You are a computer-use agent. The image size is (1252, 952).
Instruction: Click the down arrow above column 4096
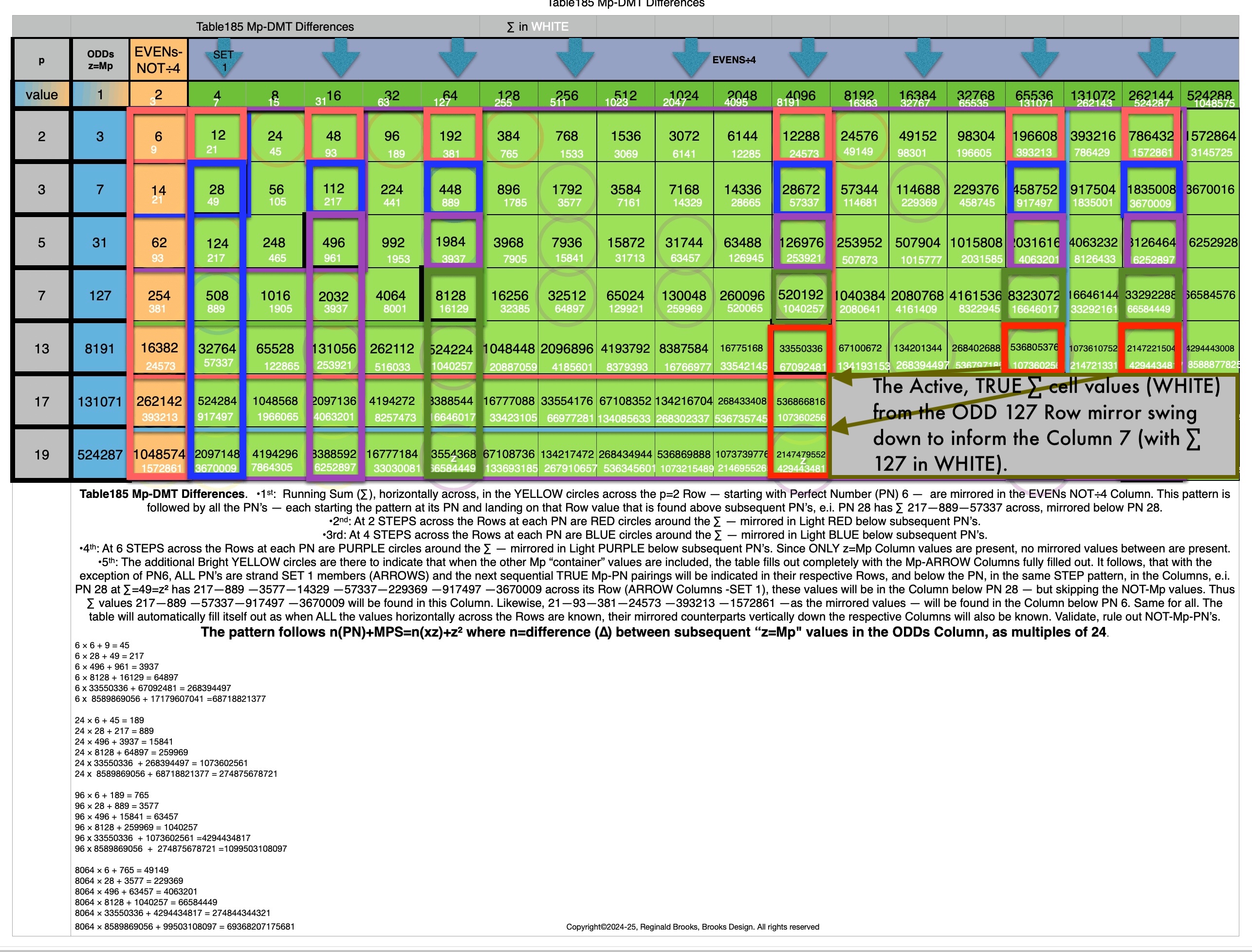click(x=808, y=58)
